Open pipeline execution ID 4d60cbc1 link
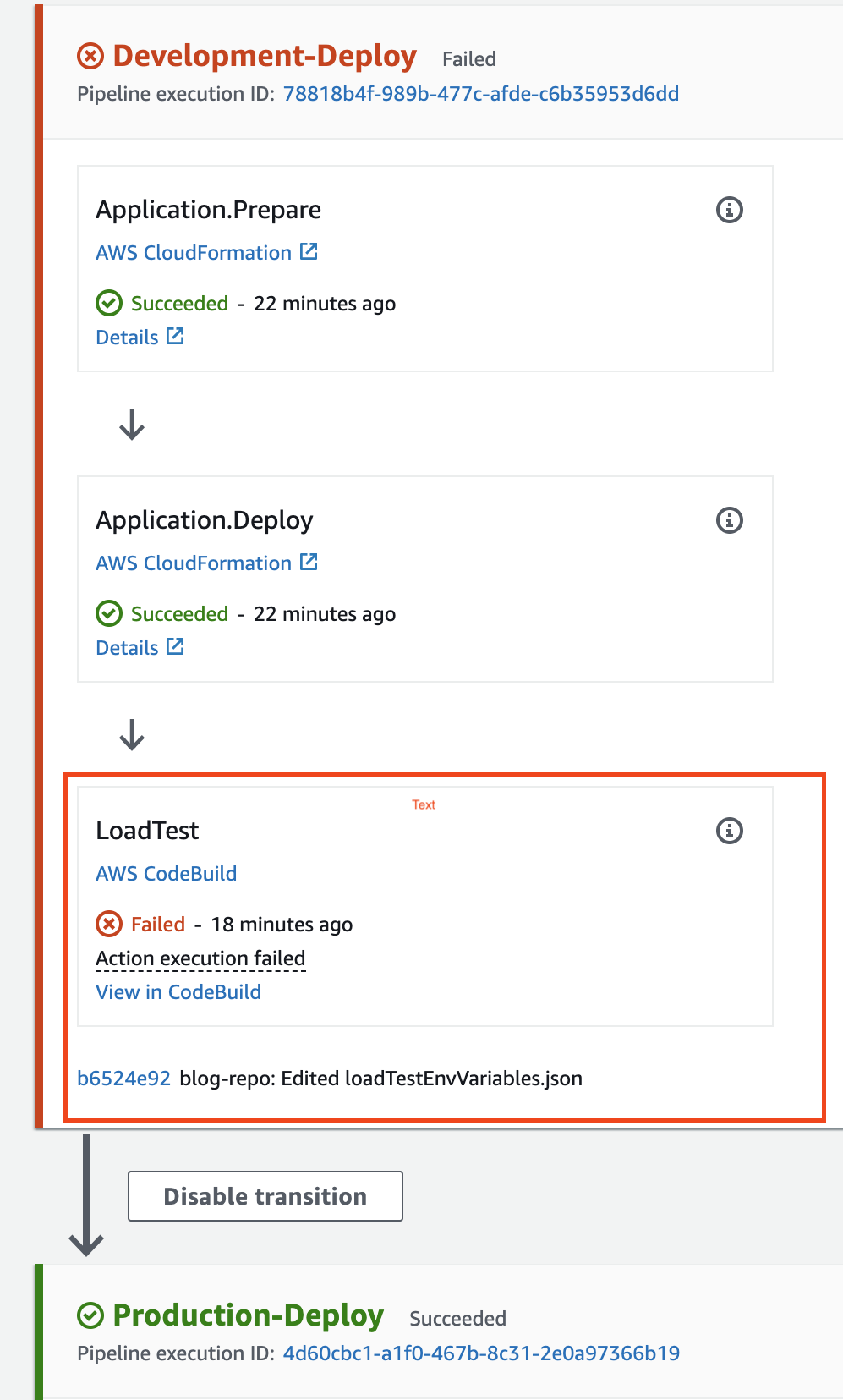843x1400 pixels. pos(480,1353)
